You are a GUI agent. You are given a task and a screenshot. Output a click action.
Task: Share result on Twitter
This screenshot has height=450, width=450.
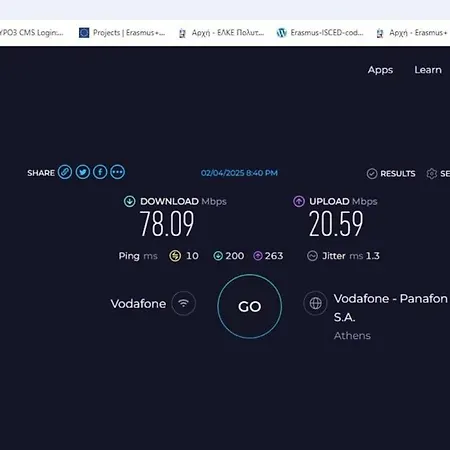pos(83,172)
